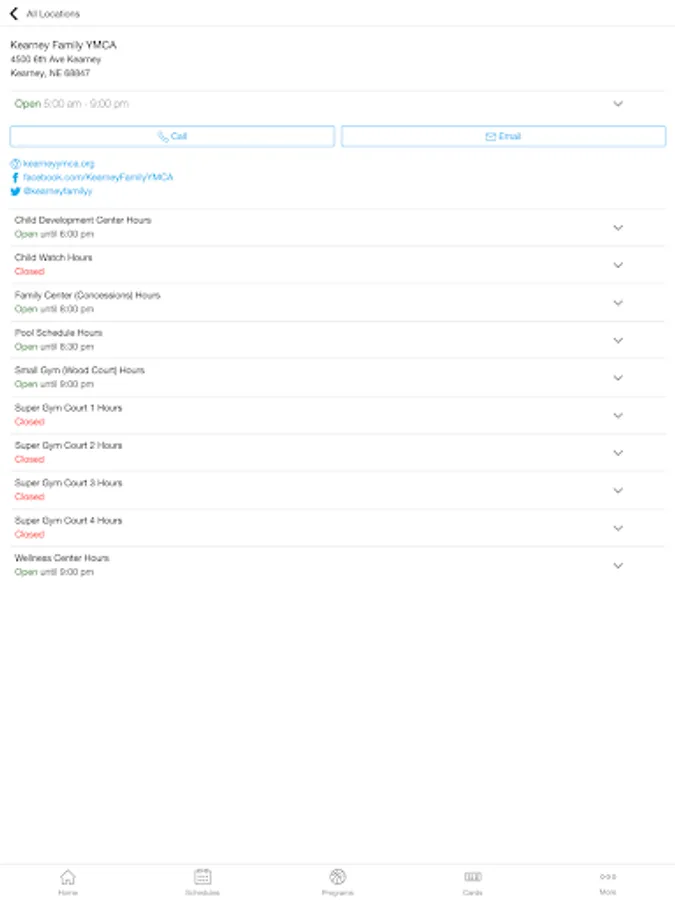This screenshot has width=675, height=900.
Task: Select the 'Super Gym Court 3 Hours' title
Action: pos(68,483)
